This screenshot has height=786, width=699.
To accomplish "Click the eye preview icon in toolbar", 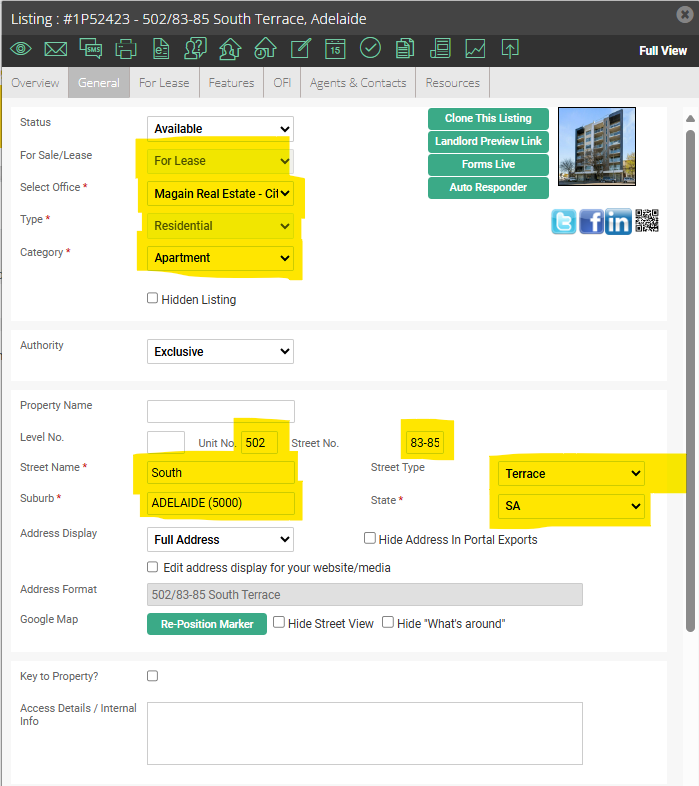I will pos(21,48).
